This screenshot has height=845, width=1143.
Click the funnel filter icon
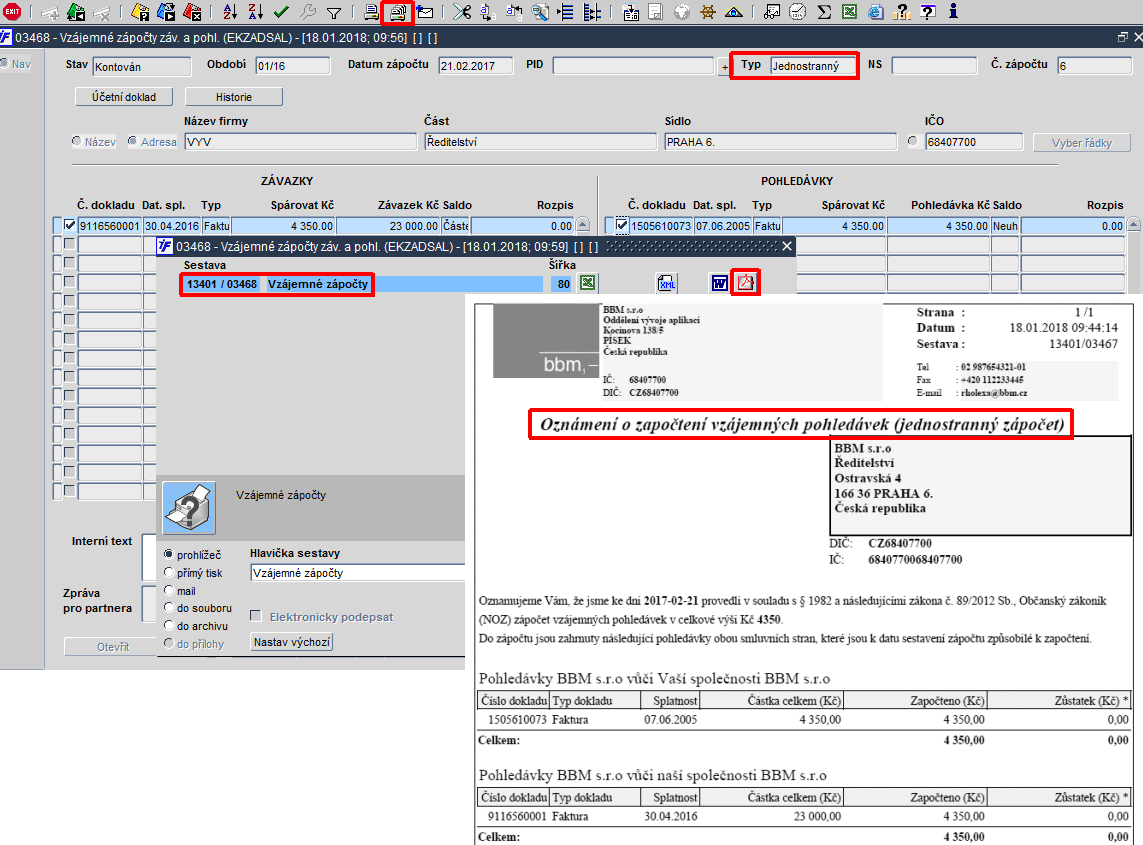[334, 12]
